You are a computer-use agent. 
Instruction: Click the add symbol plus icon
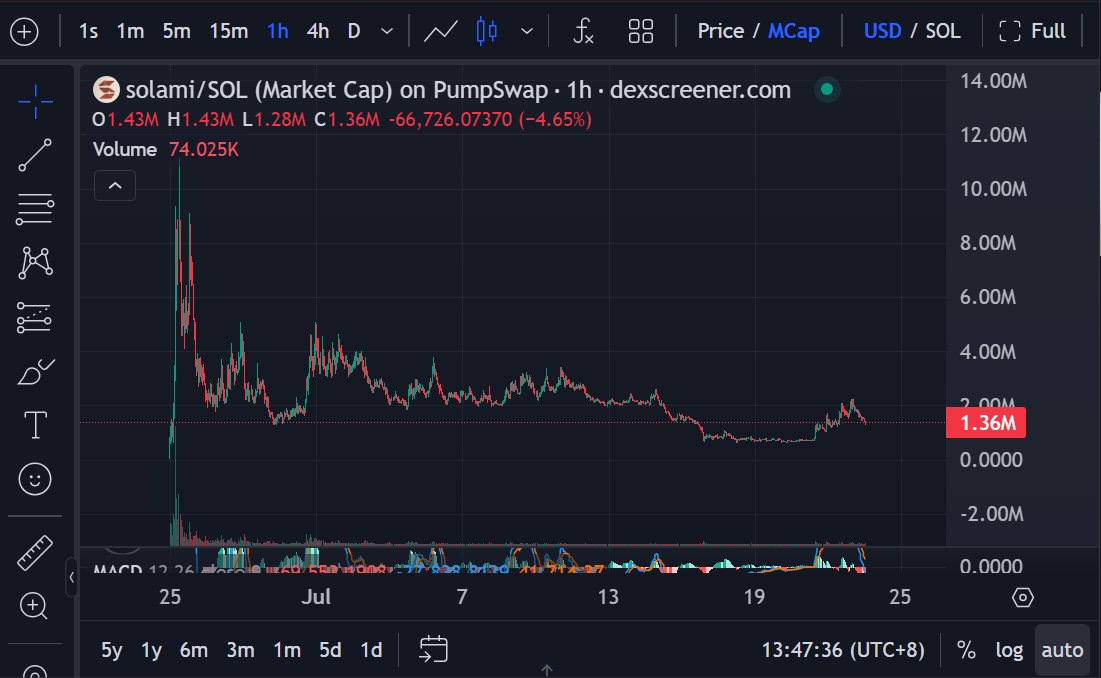(25, 32)
